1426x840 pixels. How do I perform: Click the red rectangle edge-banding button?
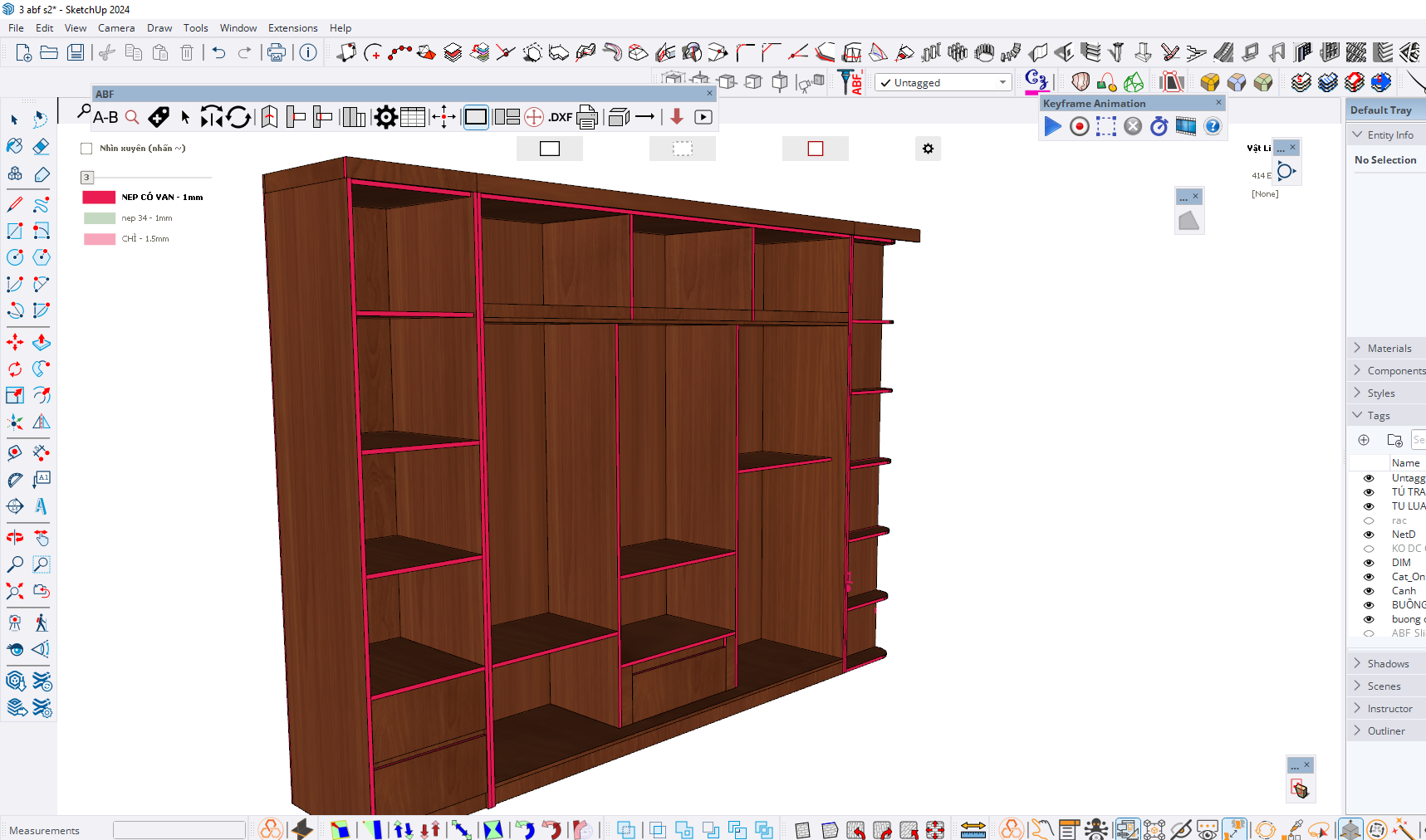815,149
